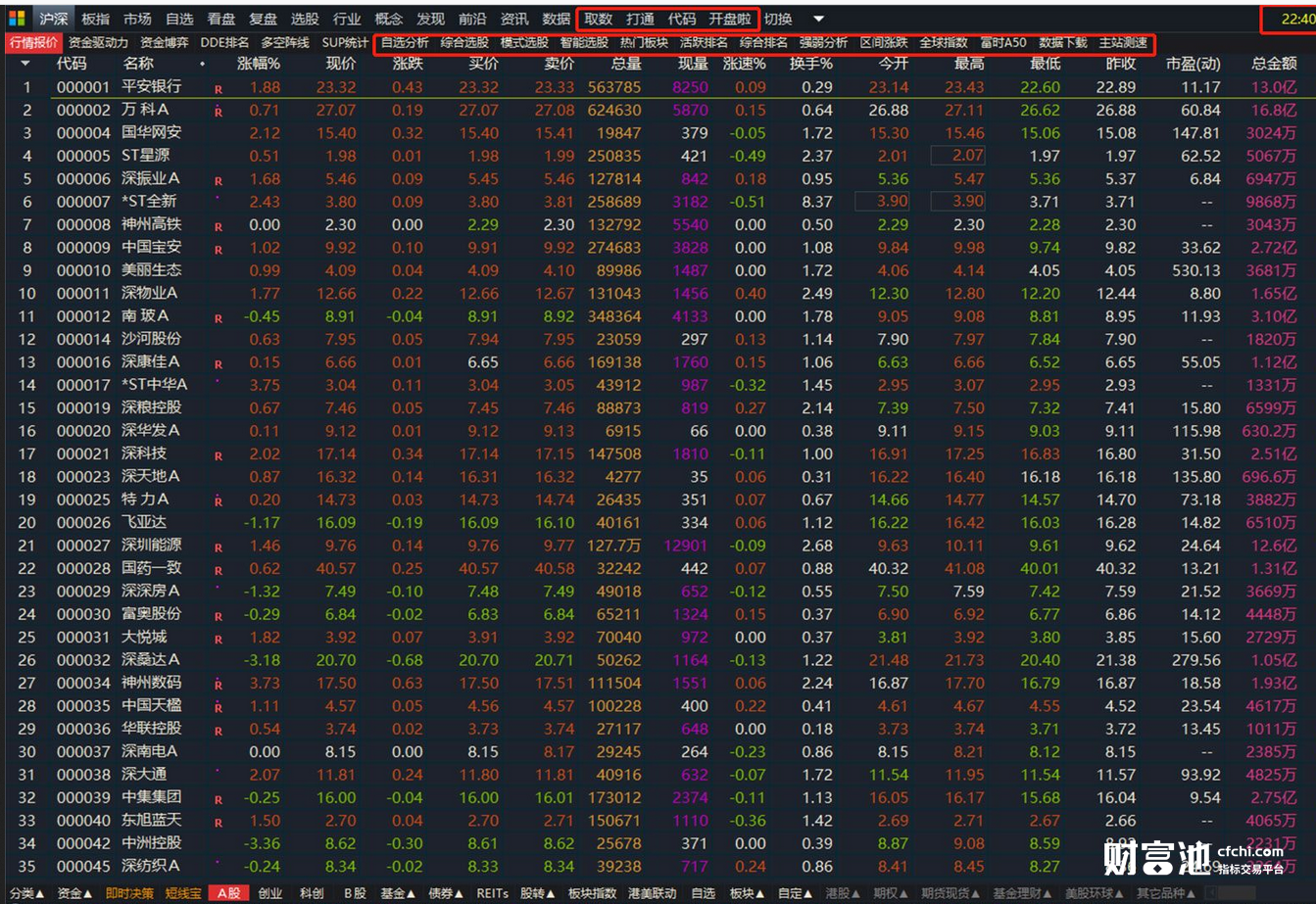
Task: Expand the 期货现货▲ bottom menu
Action: pyautogui.click(x=950, y=893)
